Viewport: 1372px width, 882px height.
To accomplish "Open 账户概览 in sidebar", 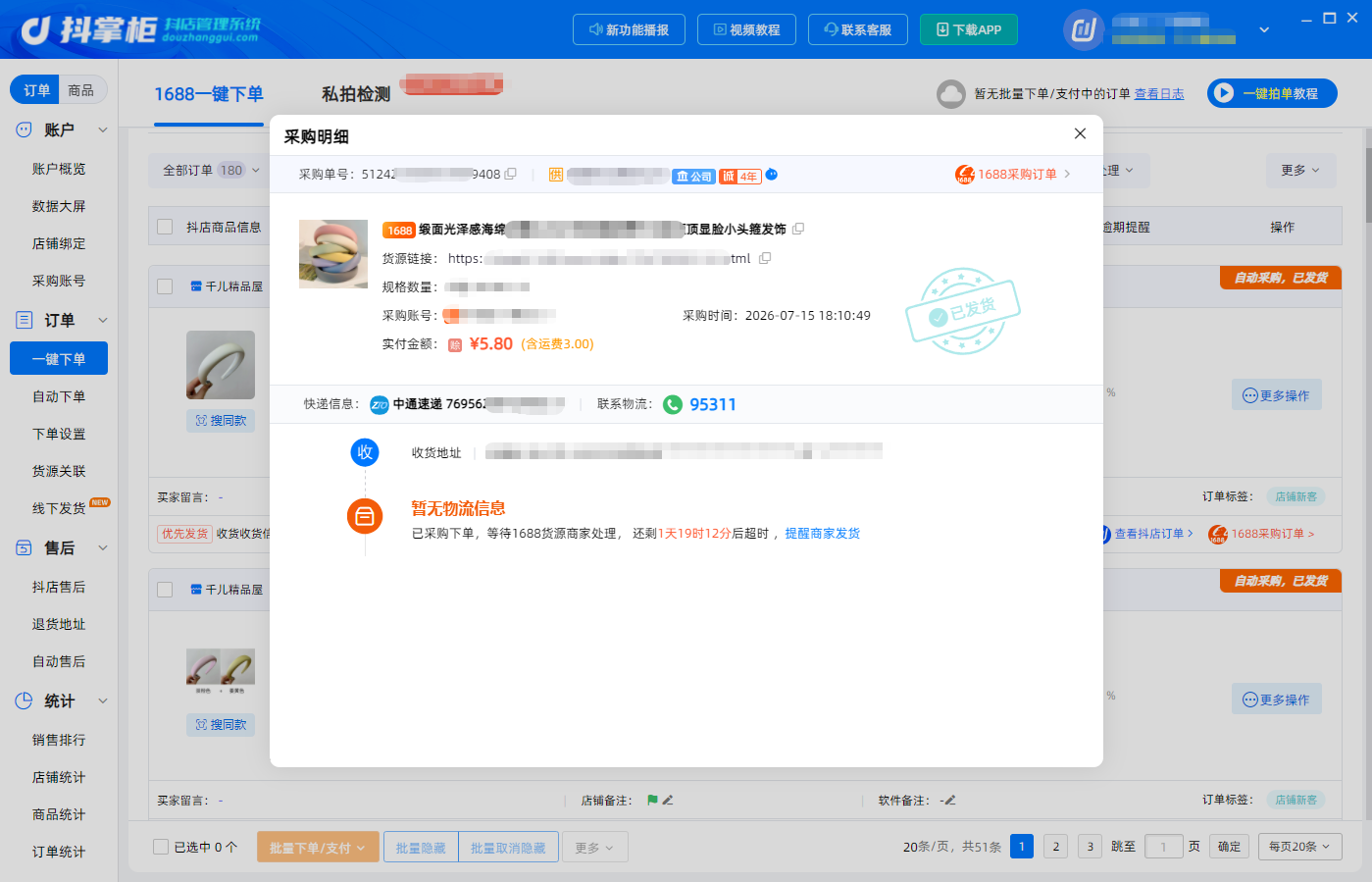I will click(x=59, y=169).
